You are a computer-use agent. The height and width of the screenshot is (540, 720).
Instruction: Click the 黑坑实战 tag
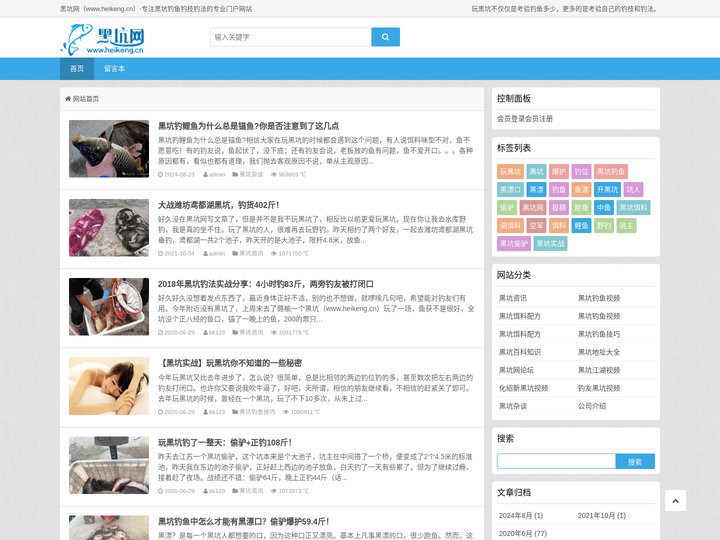coord(551,243)
